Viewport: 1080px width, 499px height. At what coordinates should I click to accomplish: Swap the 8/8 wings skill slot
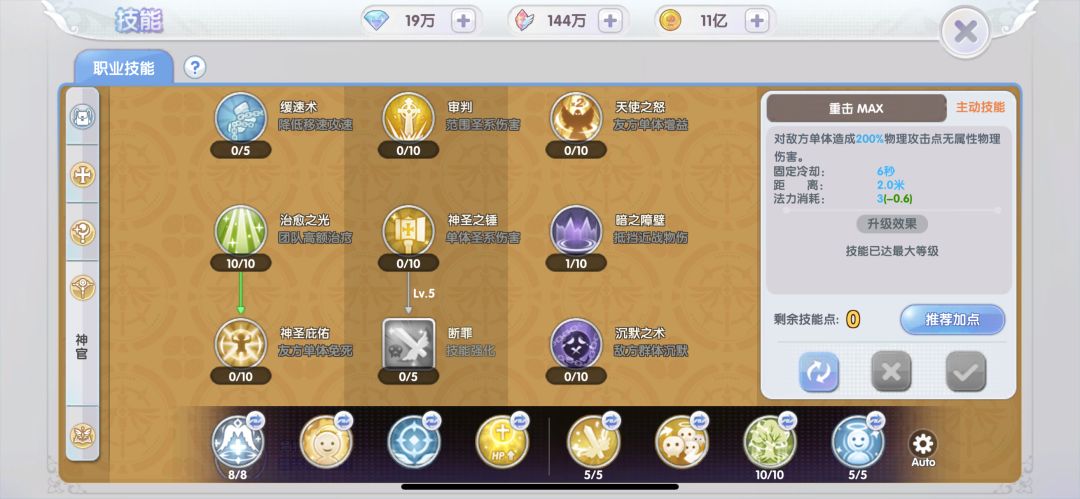256,420
